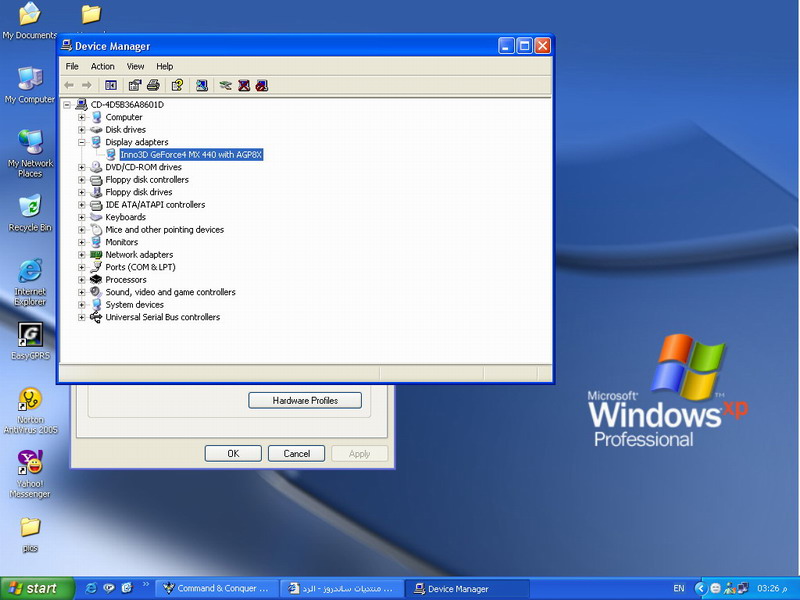Click the Update Driver toolbar icon

(x=226, y=85)
